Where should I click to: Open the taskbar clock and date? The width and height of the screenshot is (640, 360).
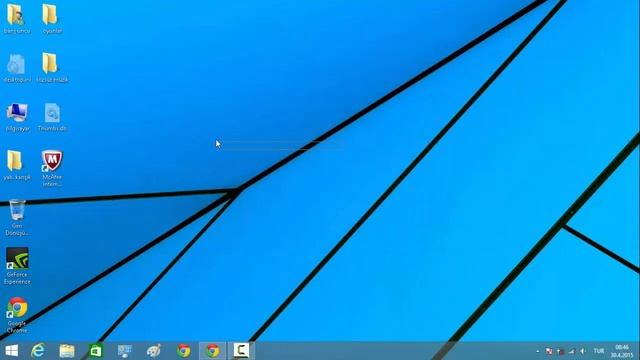(622, 351)
